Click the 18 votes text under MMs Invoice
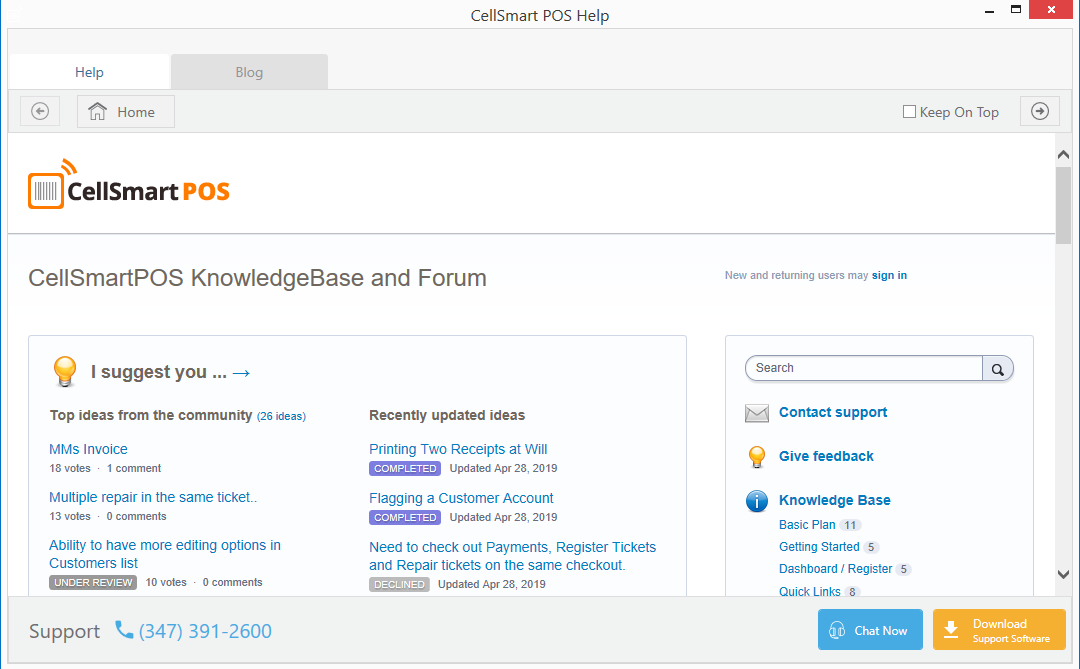This screenshot has height=669, width=1080. coord(70,469)
